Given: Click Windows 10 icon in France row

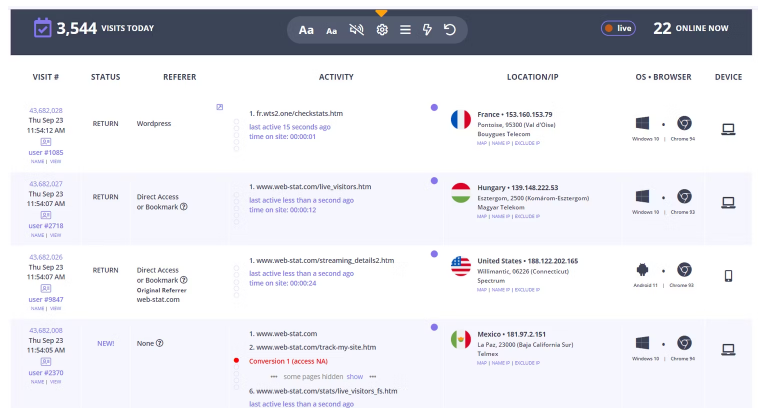Looking at the screenshot, I should (x=642, y=123).
